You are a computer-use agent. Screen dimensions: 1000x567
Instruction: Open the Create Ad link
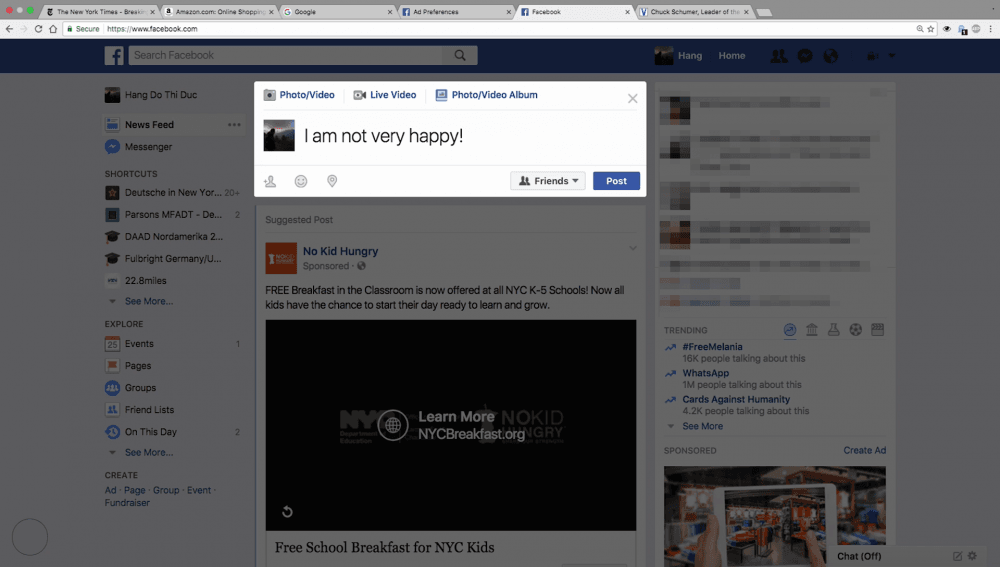tap(864, 450)
